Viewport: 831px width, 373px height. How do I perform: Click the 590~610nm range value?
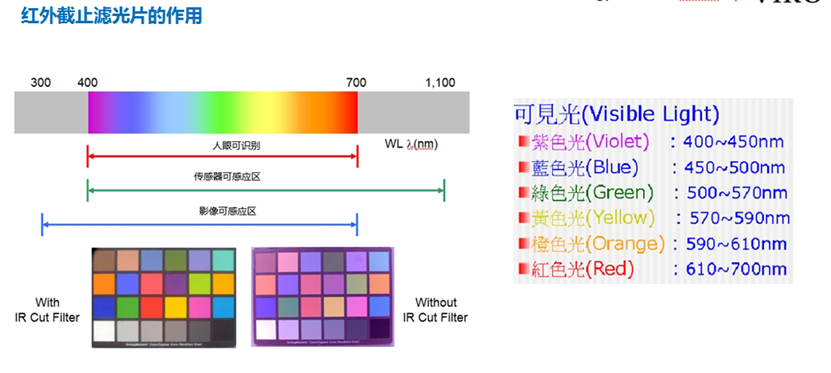[737, 244]
